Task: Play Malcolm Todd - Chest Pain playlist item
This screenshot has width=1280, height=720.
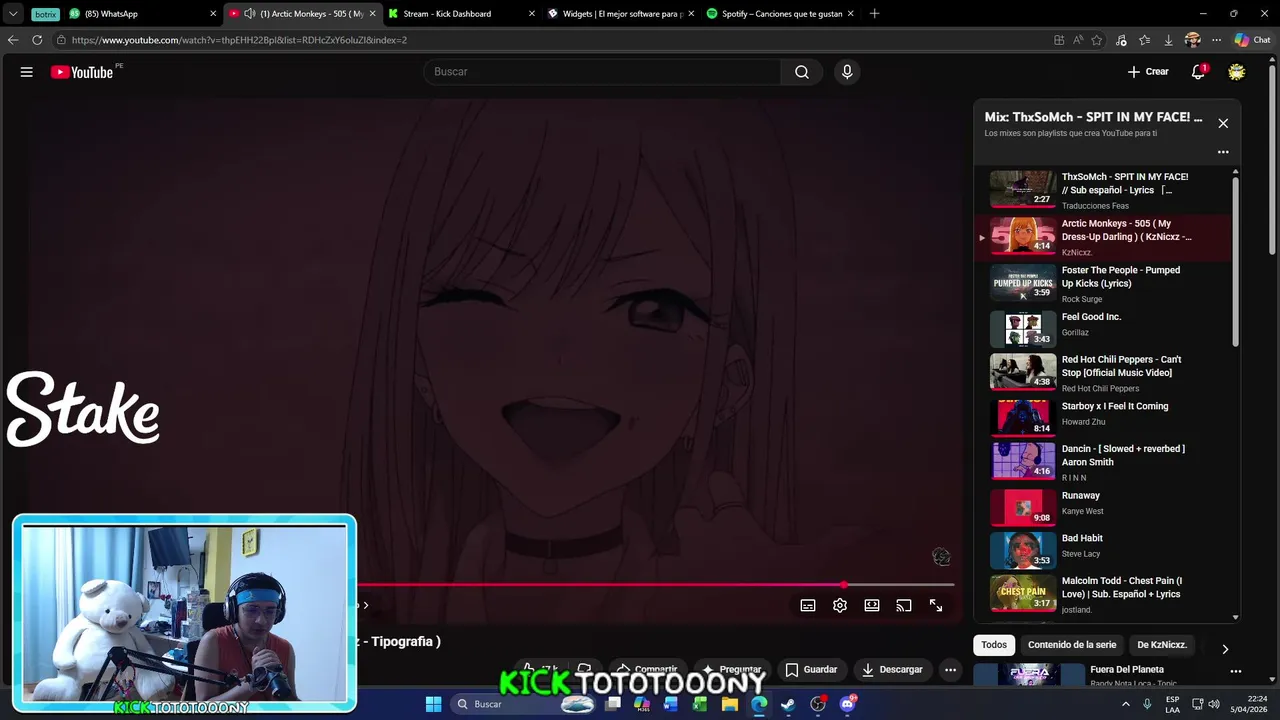Action: [1104, 593]
